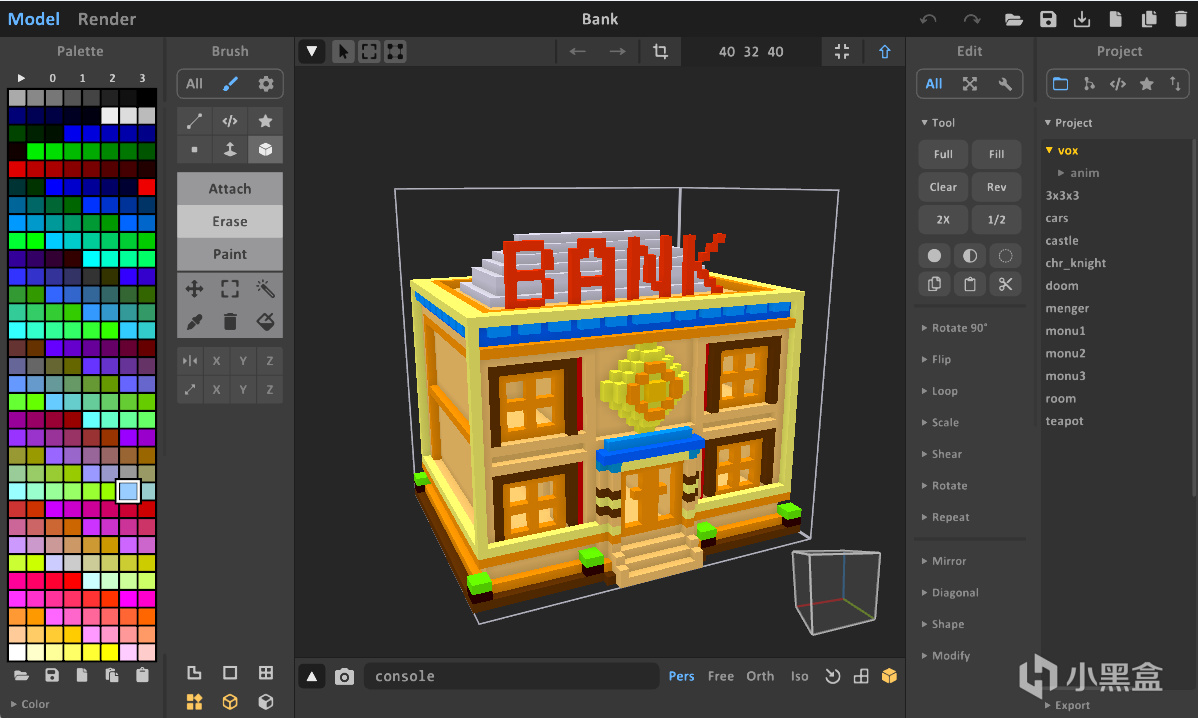Expand the Mirror section
Viewport: 1198px width, 718px height.
tap(944, 561)
